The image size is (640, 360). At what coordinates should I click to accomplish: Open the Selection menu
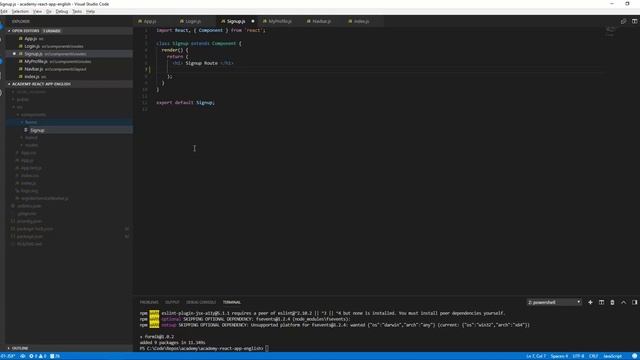pos(20,11)
